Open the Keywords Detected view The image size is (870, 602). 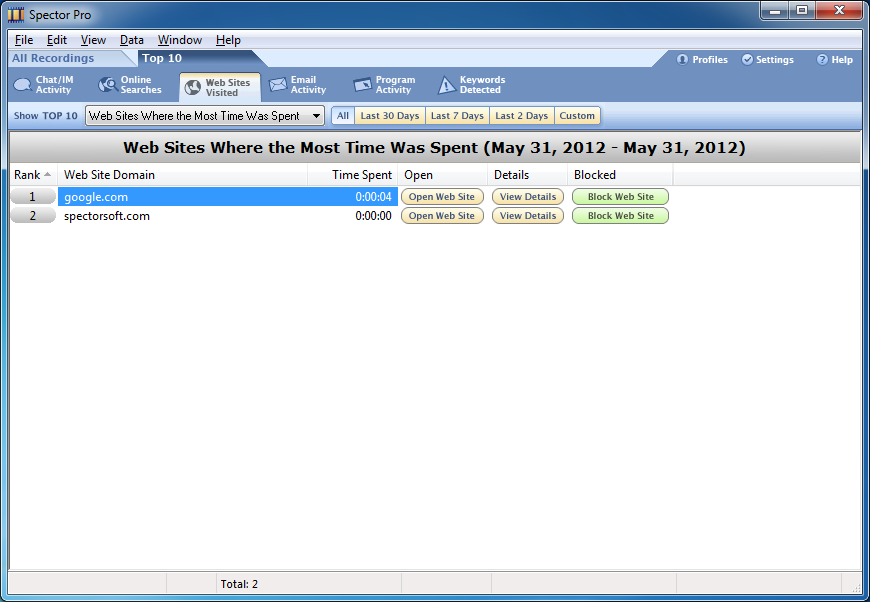[x=471, y=85]
